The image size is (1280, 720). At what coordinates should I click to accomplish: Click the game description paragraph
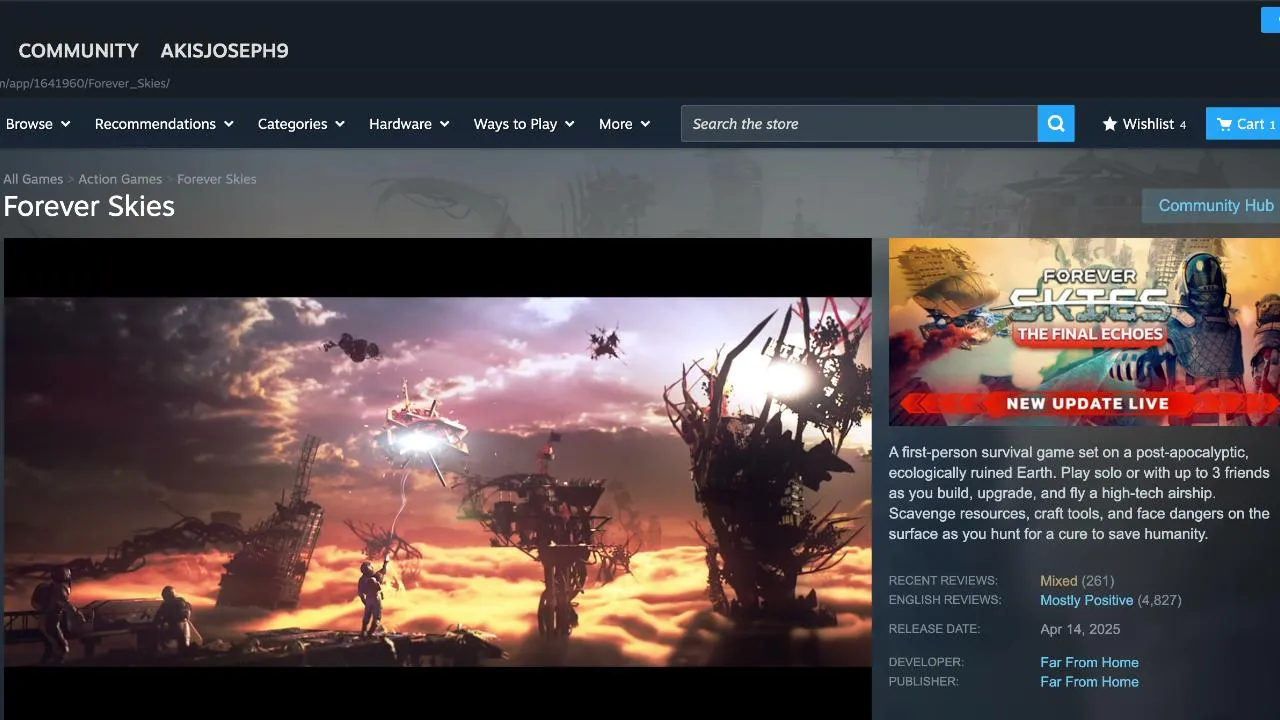1079,493
